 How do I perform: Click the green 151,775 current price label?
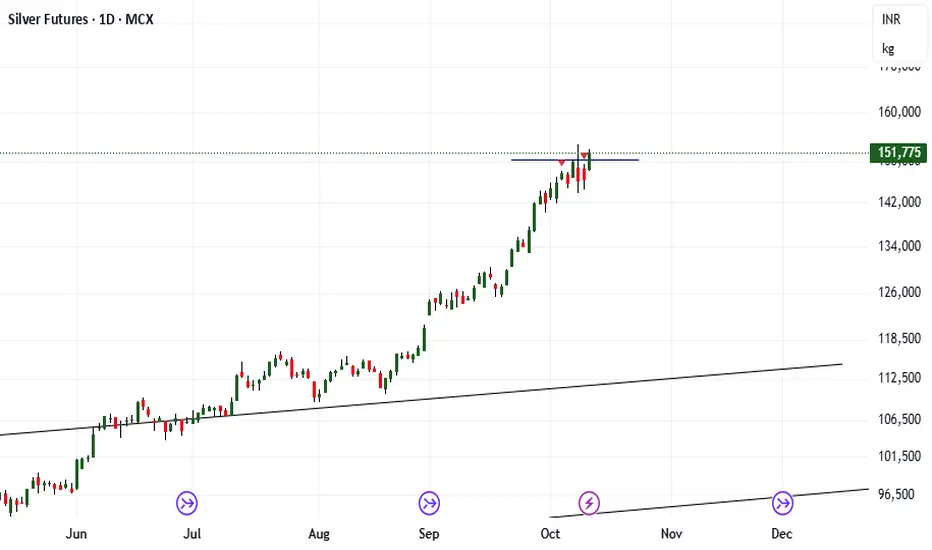tap(900, 153)
